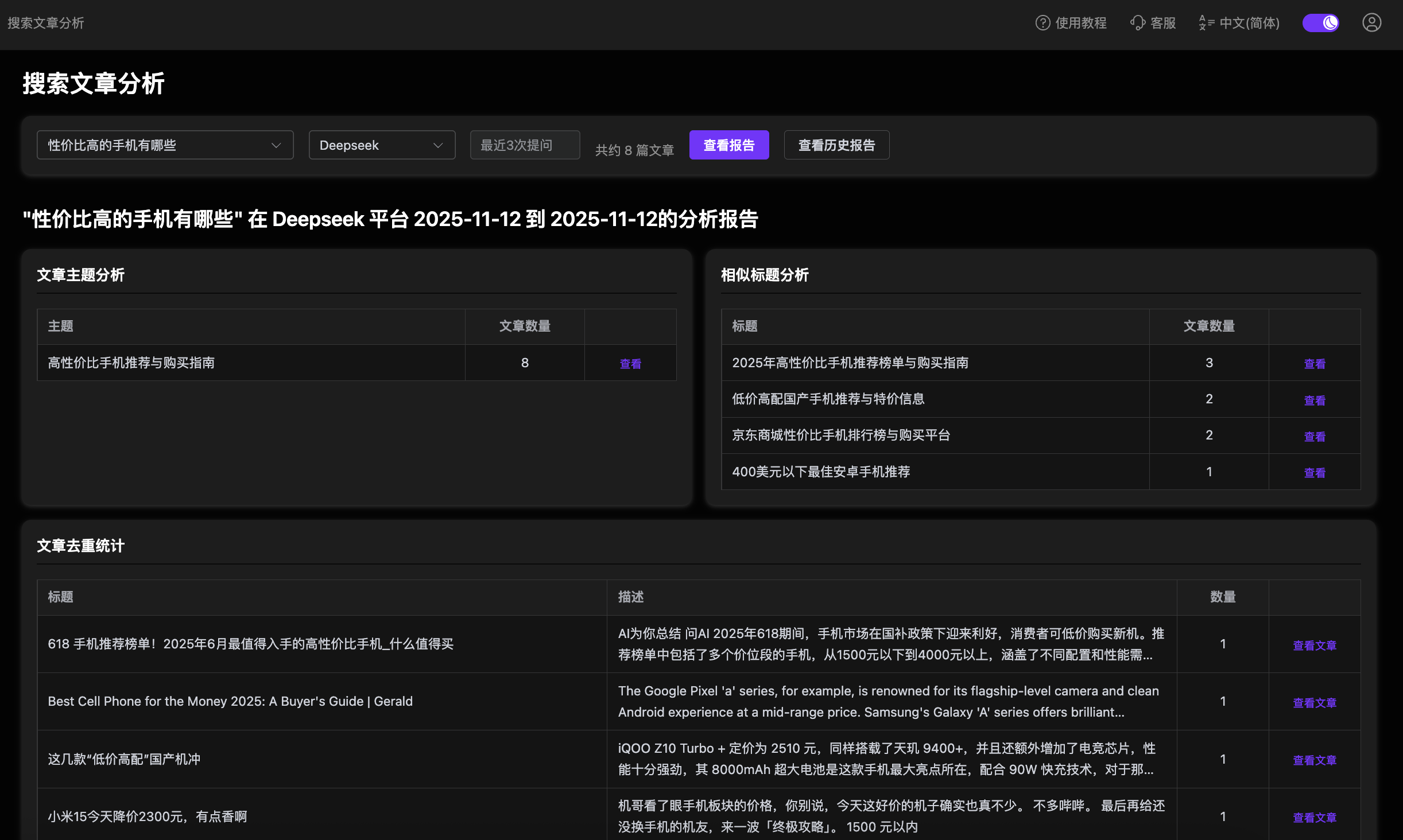Click 查看 for 京东商城性价比手机排行榜与购买平台
Screen dimensions: 1403x840
click(1315, 437)
